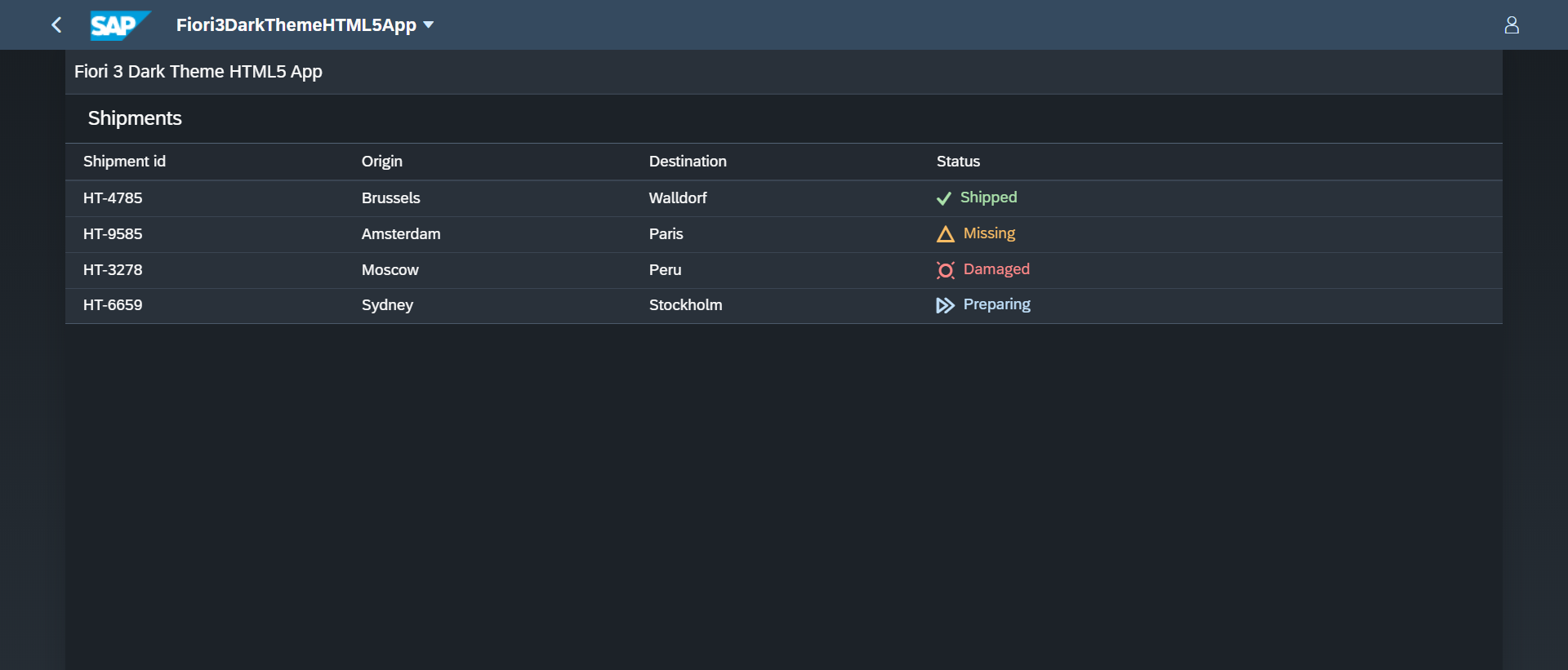
Task: Click the Amsterdam origin cell
Action: click(400, 234)
